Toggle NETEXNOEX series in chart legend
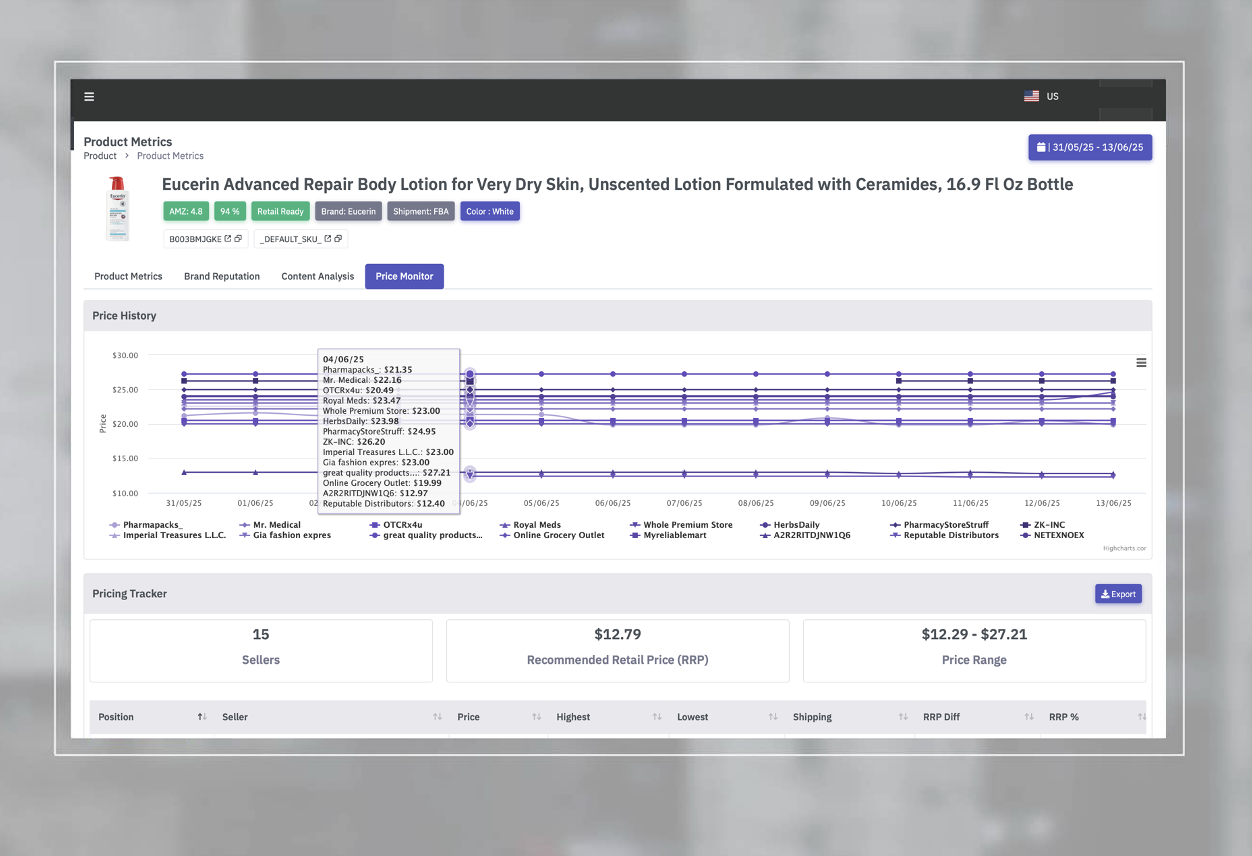The width and height of the screenshot is (1252, 856). (x=1053, y=535)
